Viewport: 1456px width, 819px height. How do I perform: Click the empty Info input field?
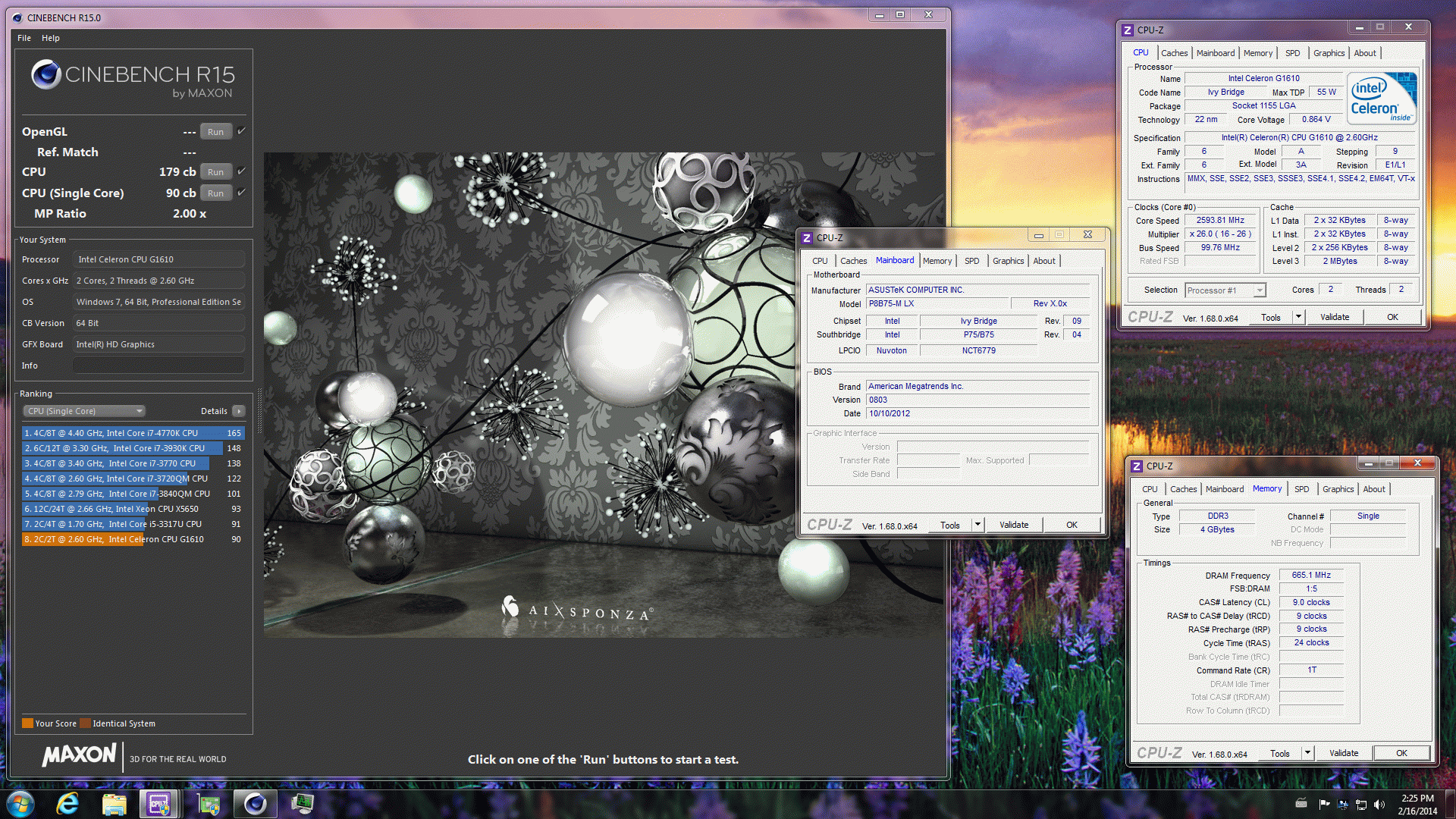158,366
